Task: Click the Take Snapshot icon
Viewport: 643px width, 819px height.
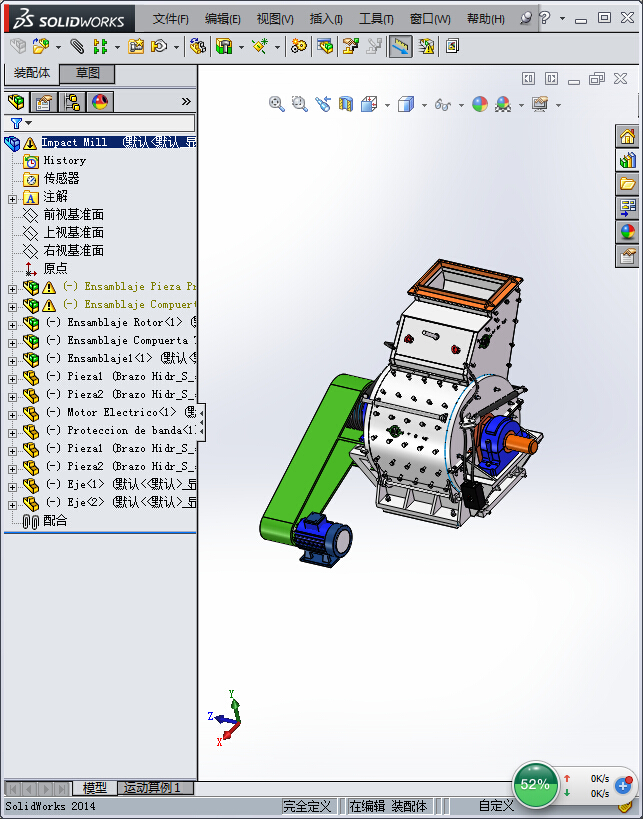Action: [452, 46]
